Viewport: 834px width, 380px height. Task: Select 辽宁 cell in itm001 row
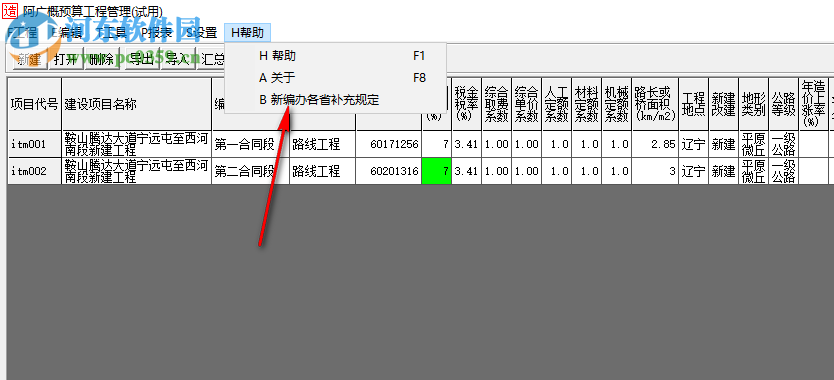coord(694,144)
